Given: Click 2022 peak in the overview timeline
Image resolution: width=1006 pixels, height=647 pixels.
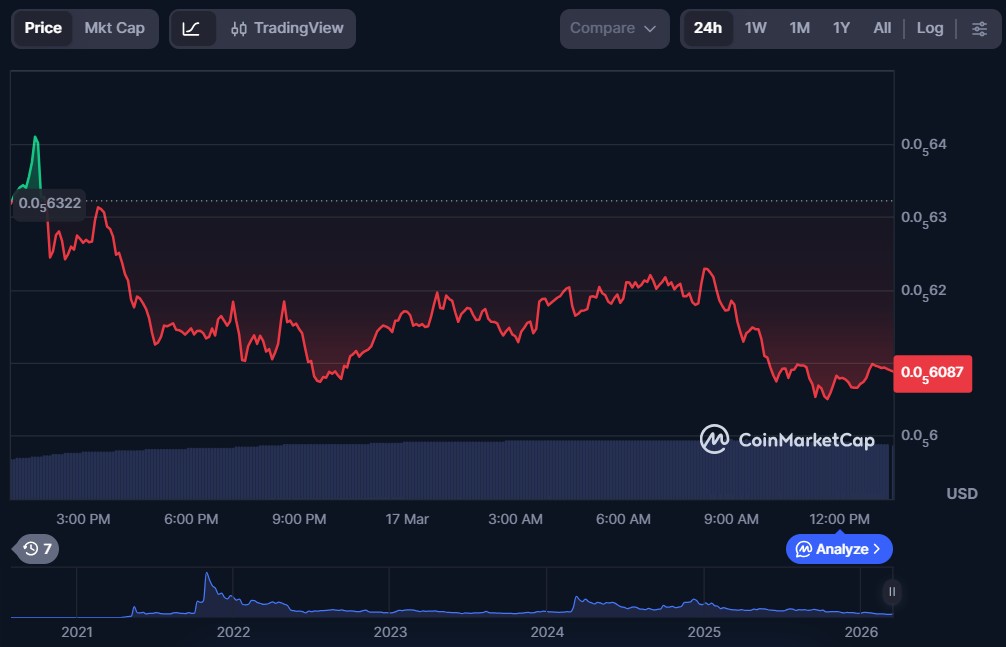Looking at the screenshot, I should tap(207, 577).
